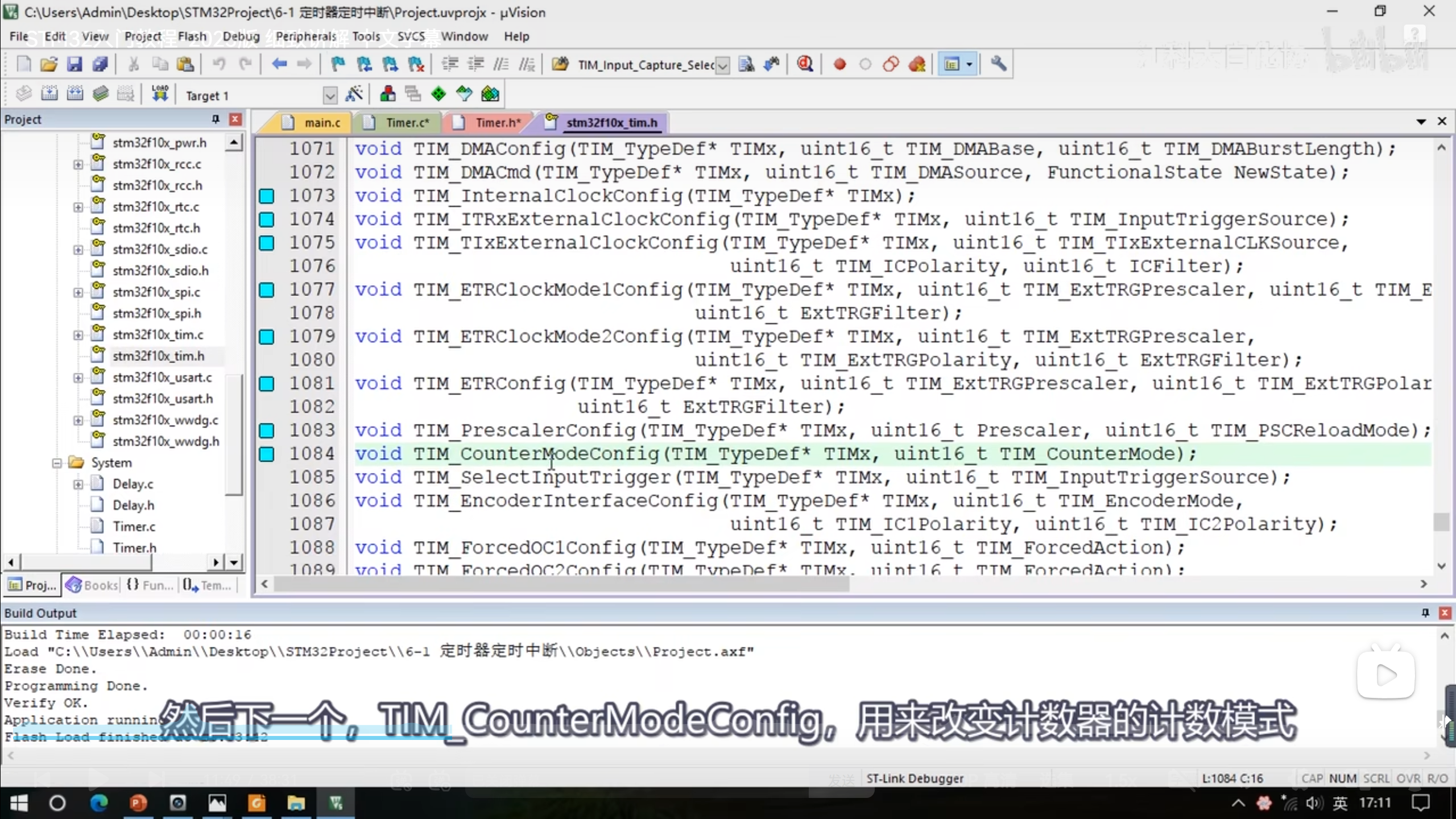Image resolution: width=1456 pixels, height=819 pixels.
Task: Insert breakpoint red dot icon
Action: (x=839, y=64)
